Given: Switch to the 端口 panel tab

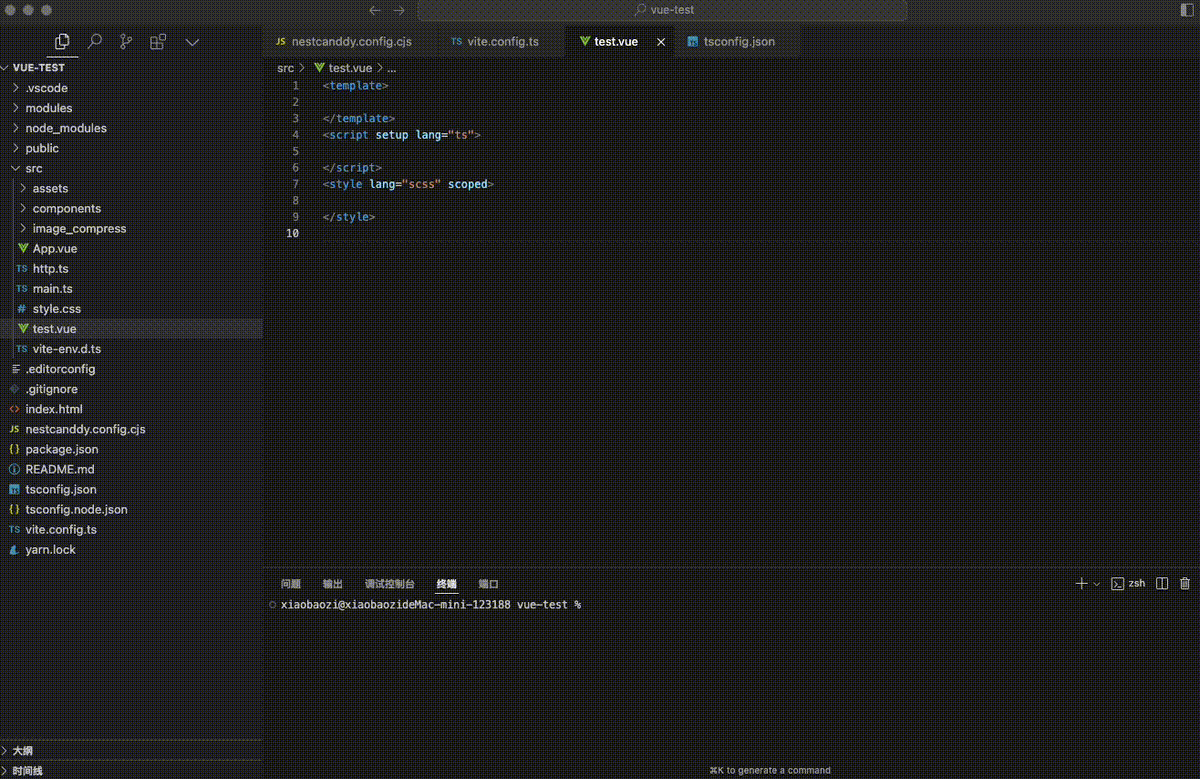Looking at the screenshot, I should [x=488, y=584].
